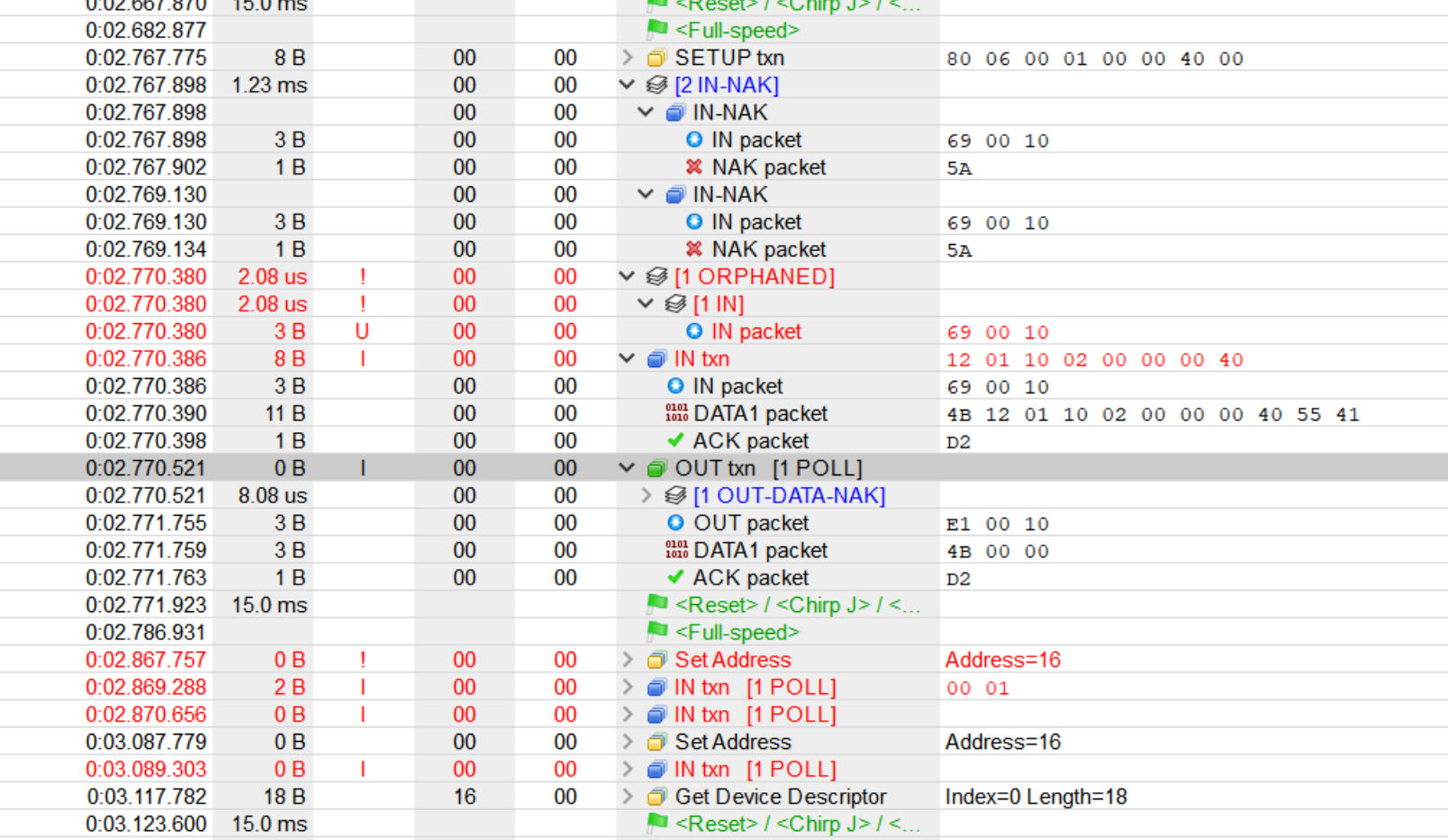Click the Reset flag icon at 0:02.771.923
Screen dimensions: 1448x840
(657, 604)
